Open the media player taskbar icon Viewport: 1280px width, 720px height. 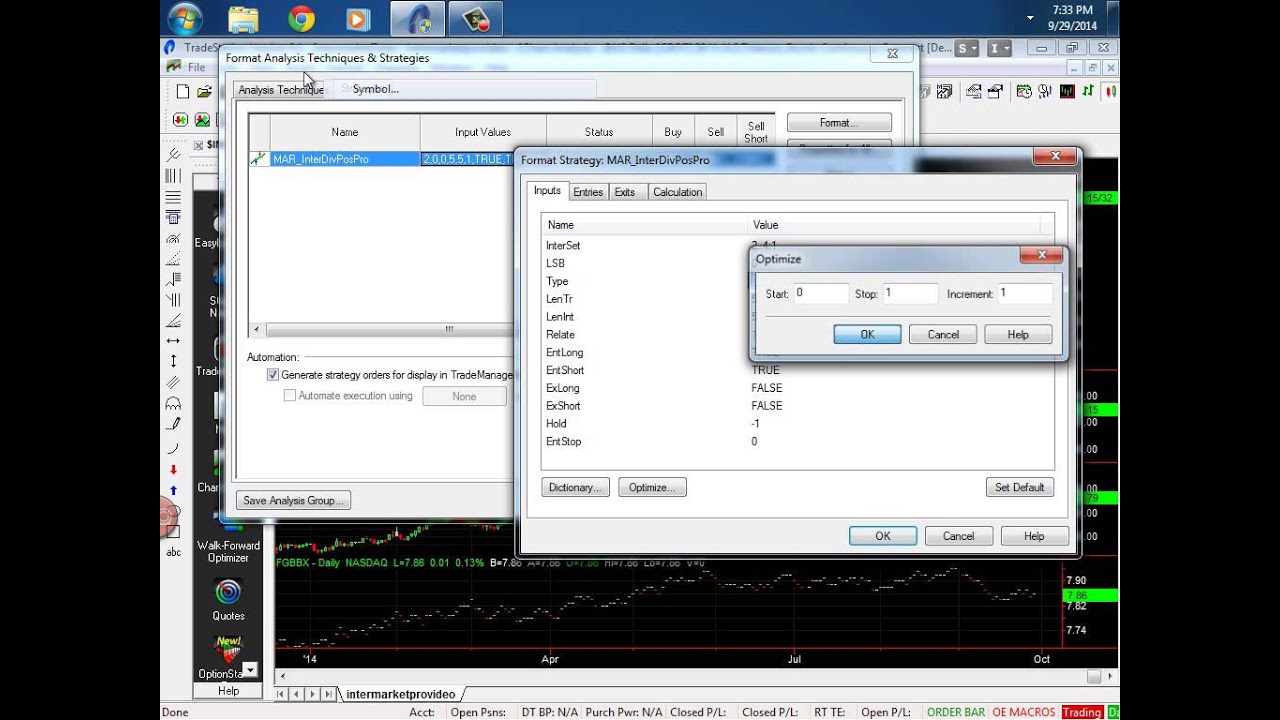(358, 18)
